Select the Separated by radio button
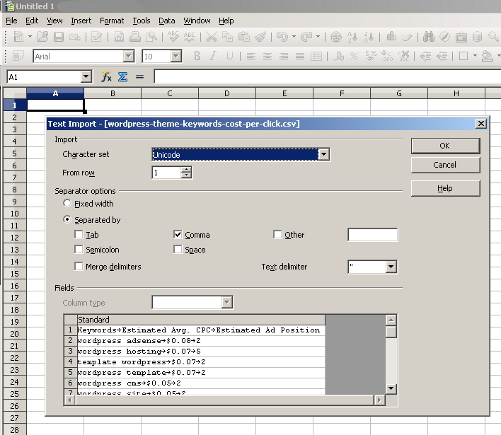The height and width of the screenshot is (435, 501). point(67,220)
